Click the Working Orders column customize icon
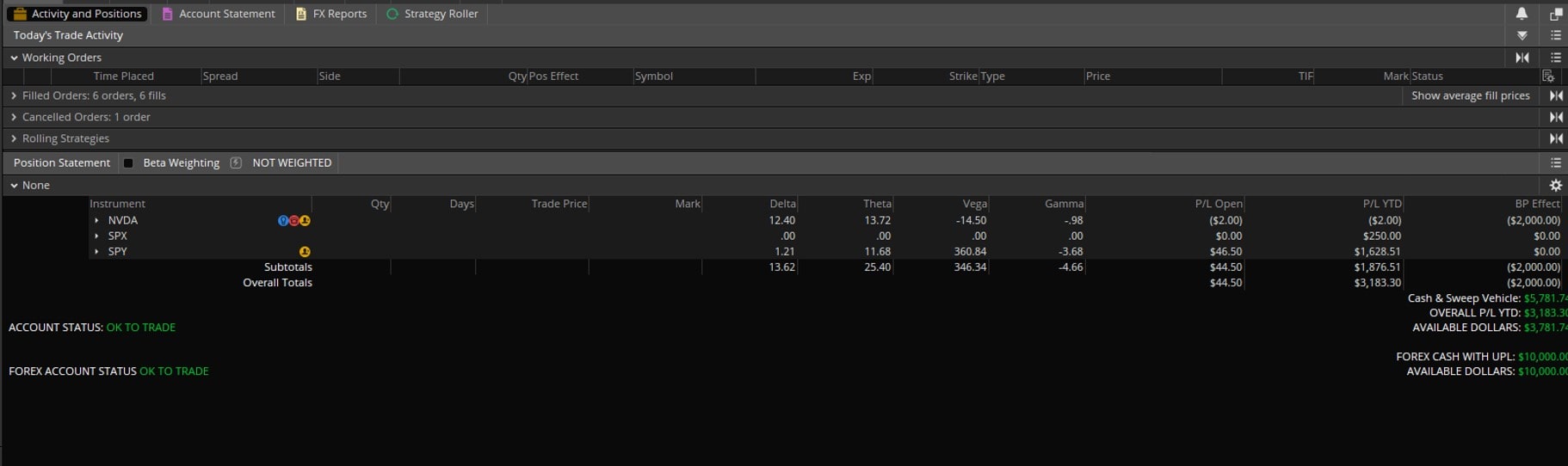The width and height of the screenshot is (1568, 466). click(x=1548, y=77)
